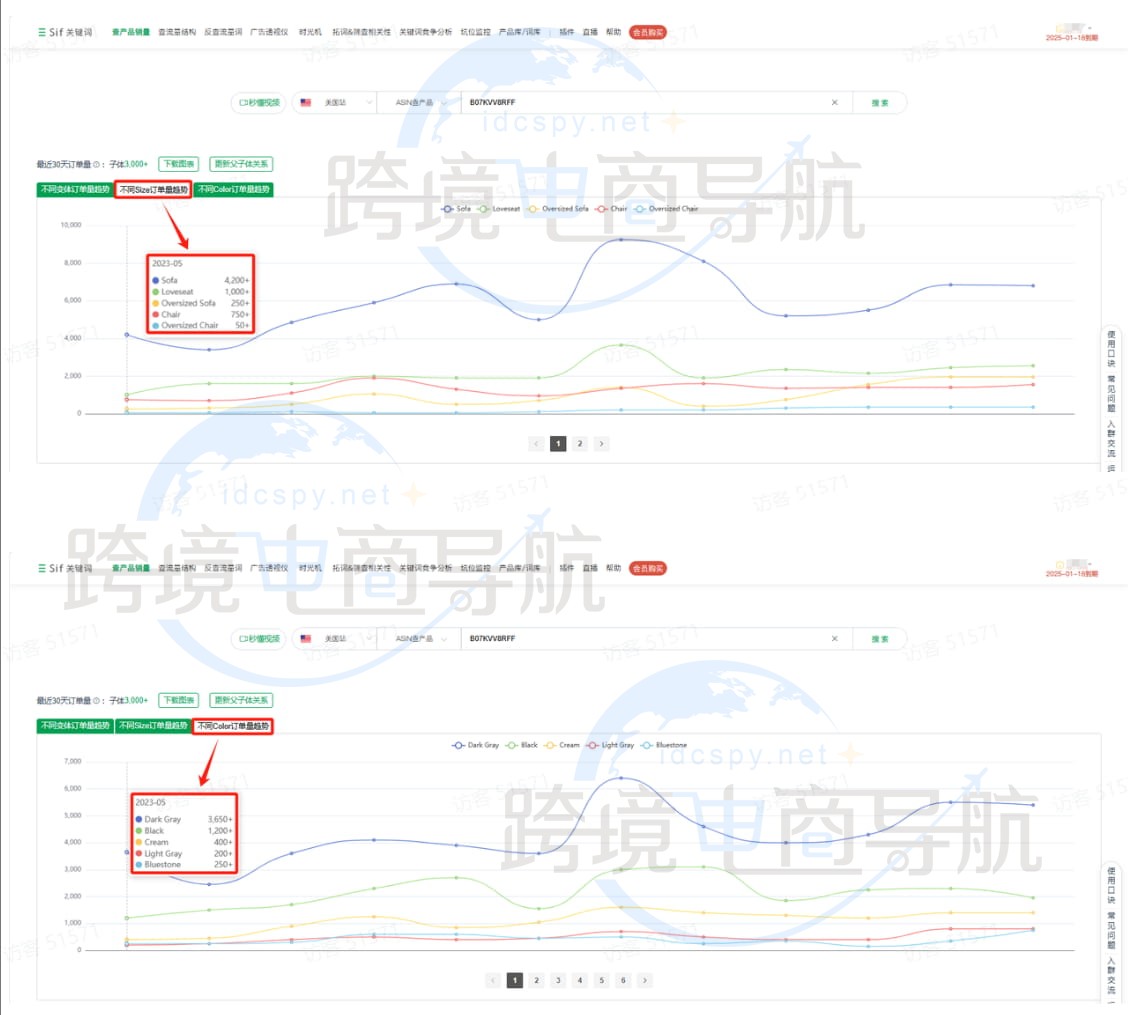
Task: Go to next page in the Color chart pagination
Action: (645, 980)
